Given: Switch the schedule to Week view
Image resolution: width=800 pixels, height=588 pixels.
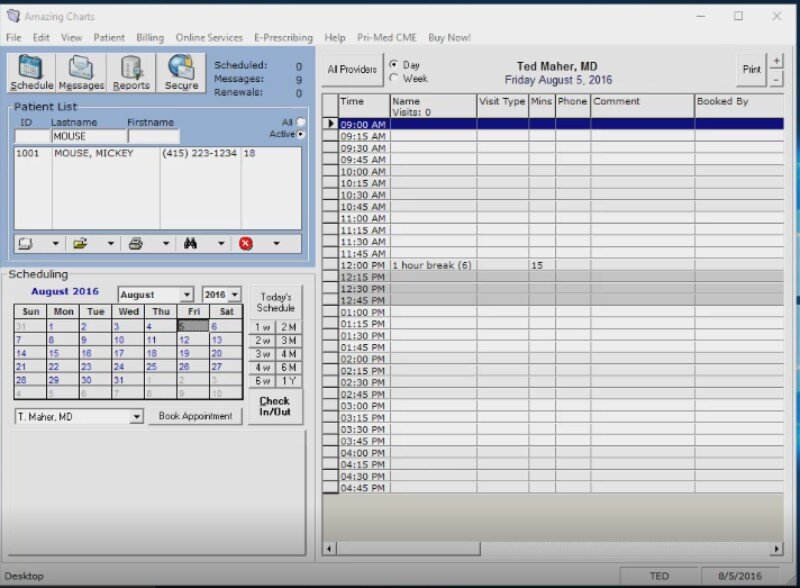Looking at the screenshot, I should pyautogui.click(x=394, y=78).
